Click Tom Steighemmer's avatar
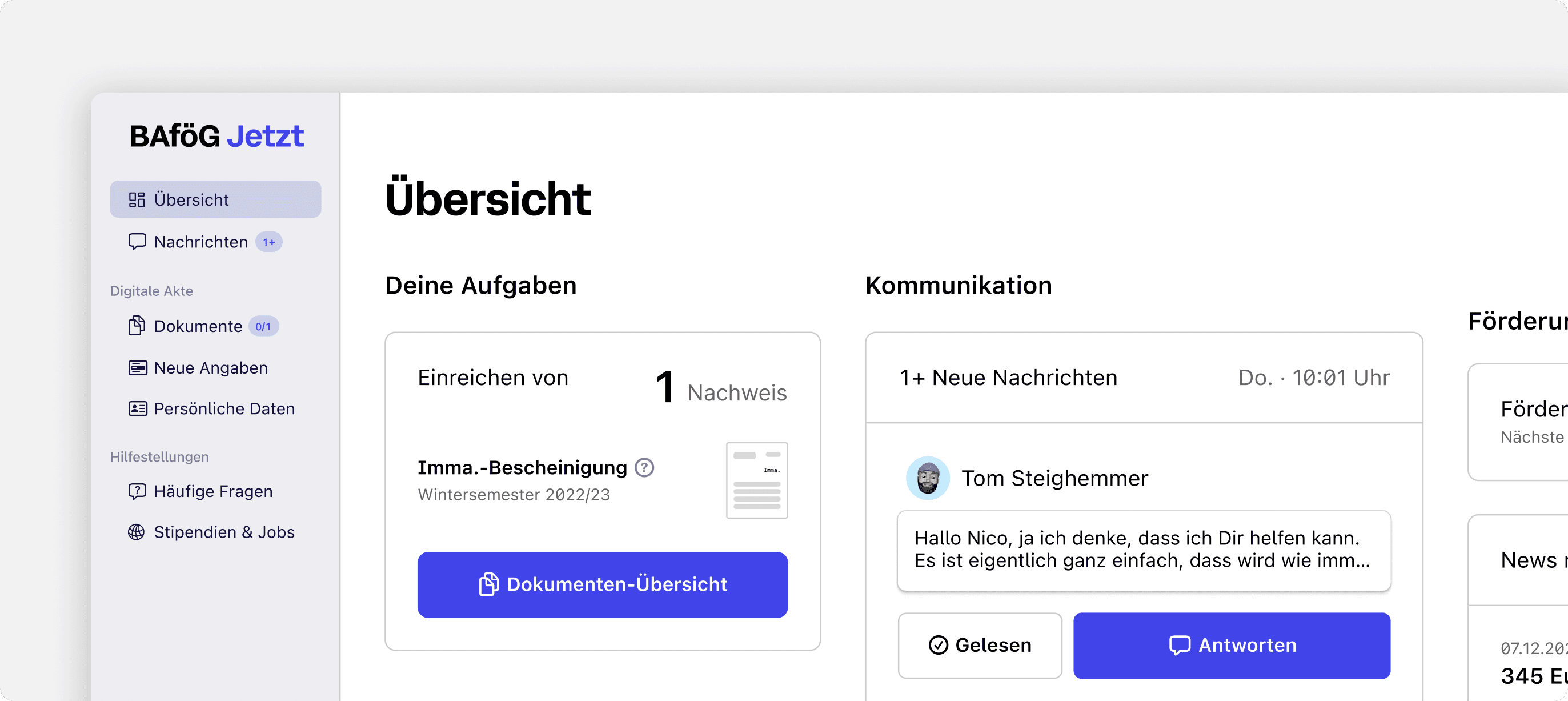1568x701 pixels. [x=928, y=478]
